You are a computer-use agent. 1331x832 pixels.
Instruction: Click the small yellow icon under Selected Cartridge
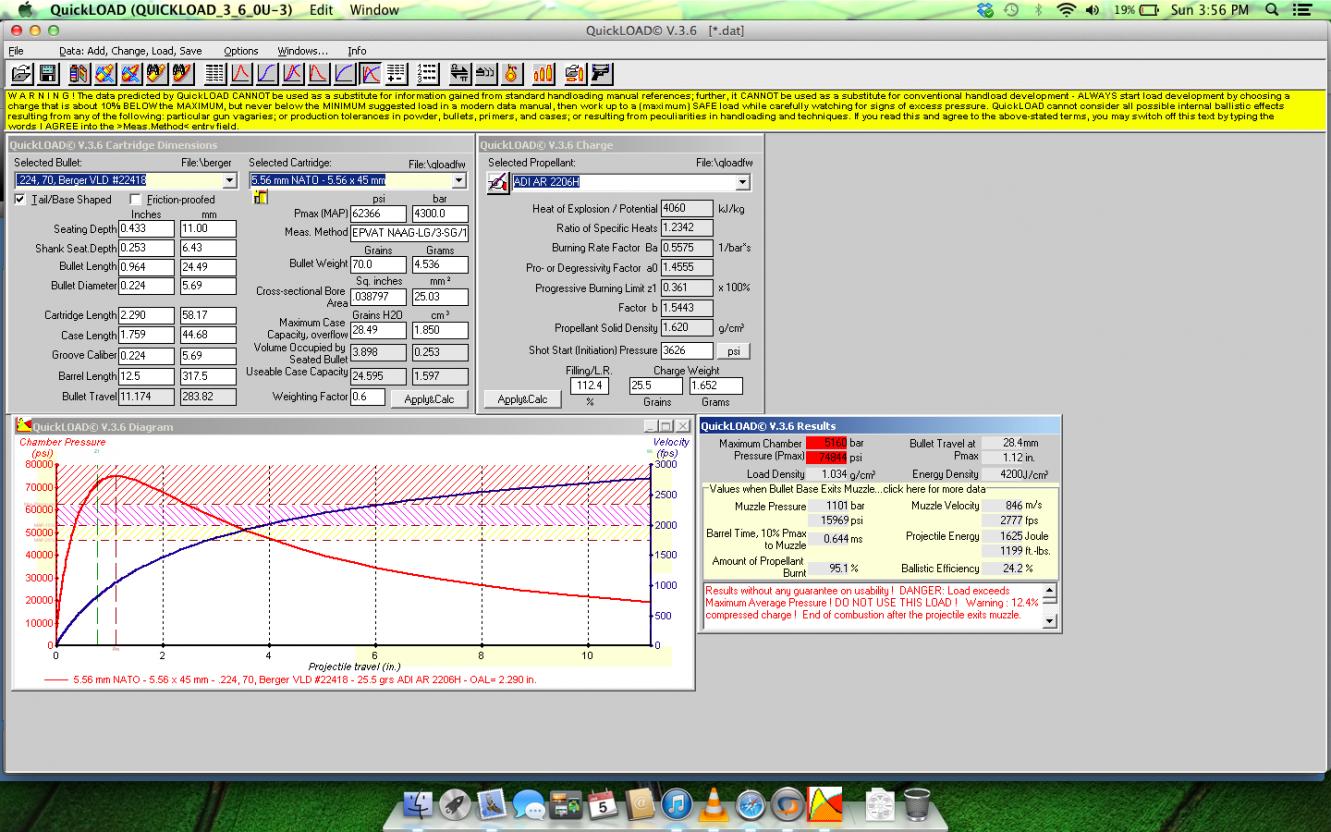point(260,197)
